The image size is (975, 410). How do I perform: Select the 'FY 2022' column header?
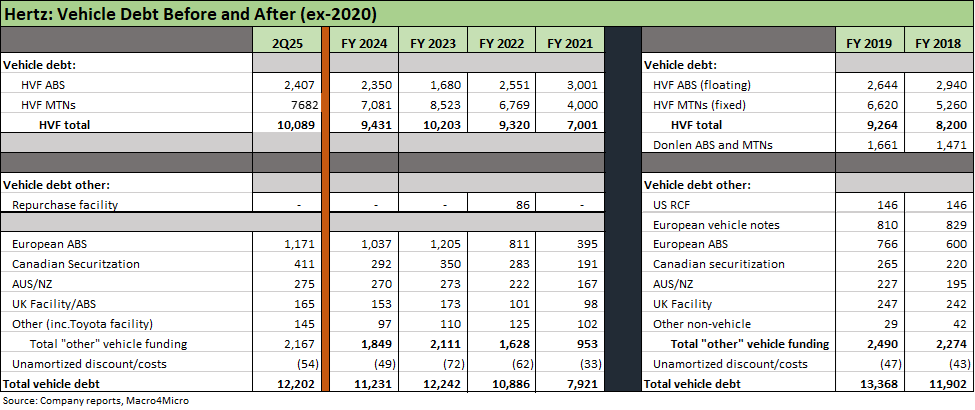point(502,44)
